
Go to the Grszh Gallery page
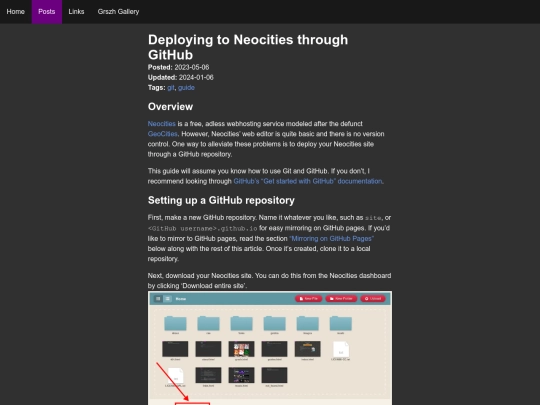118,12
